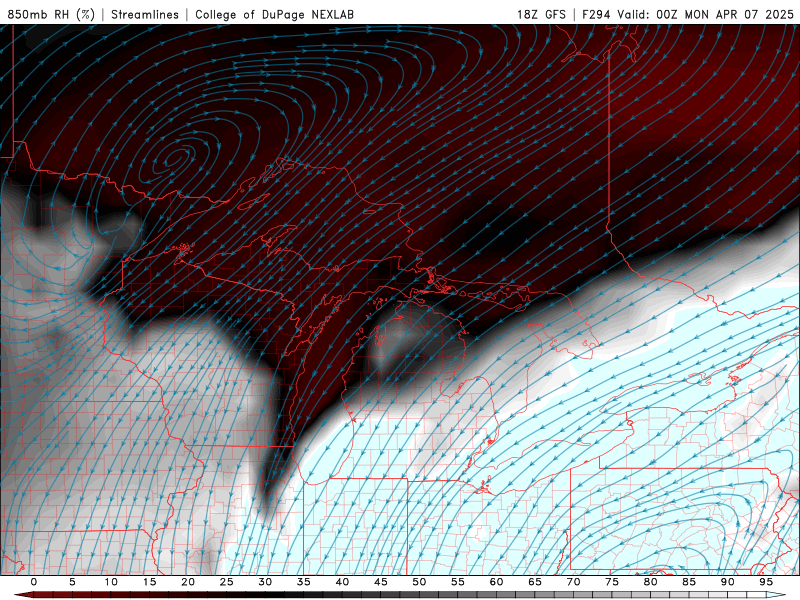Choose the "75" legend number
This screenshot has height=600, width=800.
point(612,582)
